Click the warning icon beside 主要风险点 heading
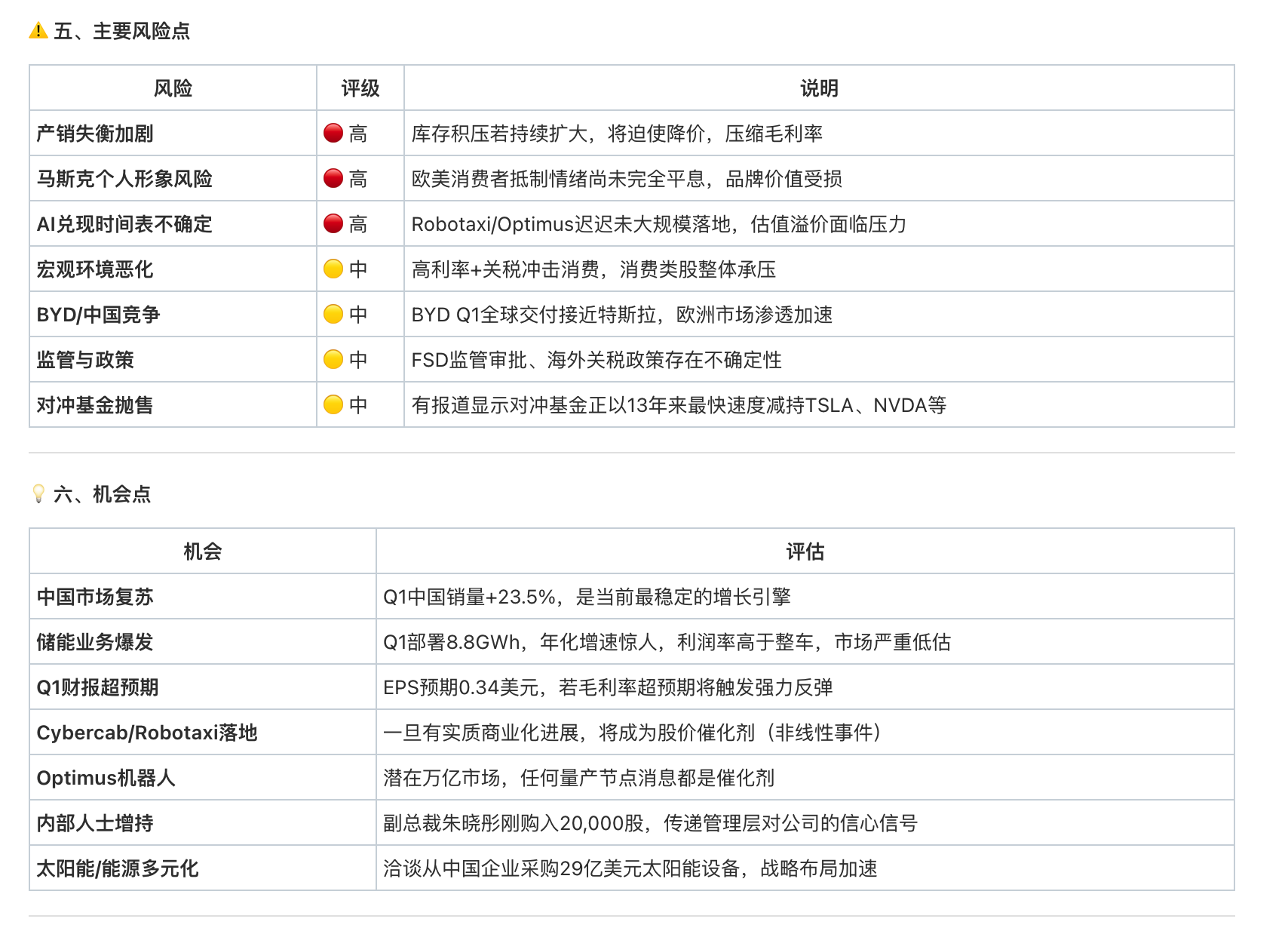Viewport: 1288px width, 925px height. [x=38, y=31]
